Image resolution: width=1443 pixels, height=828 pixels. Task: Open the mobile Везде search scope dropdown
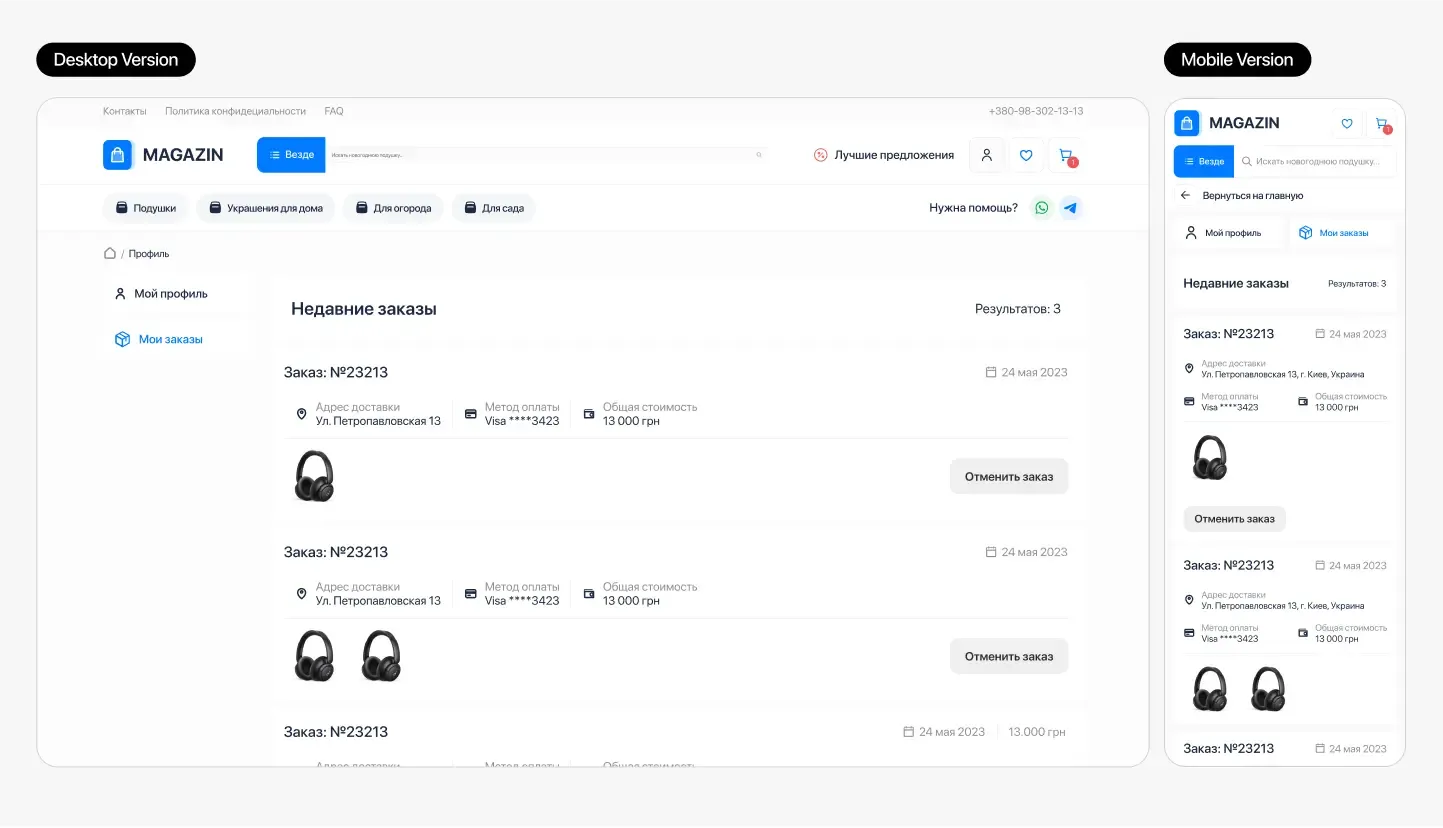(x=1203, y=161)
